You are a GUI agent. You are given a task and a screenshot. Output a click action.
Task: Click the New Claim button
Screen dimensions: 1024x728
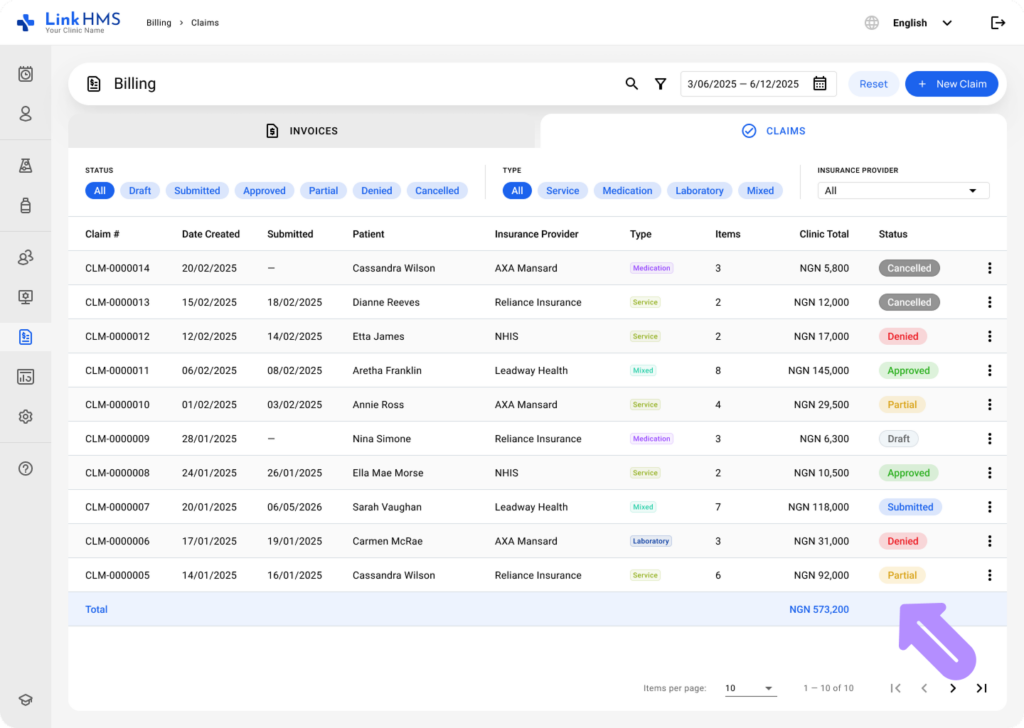click(951, 84)
